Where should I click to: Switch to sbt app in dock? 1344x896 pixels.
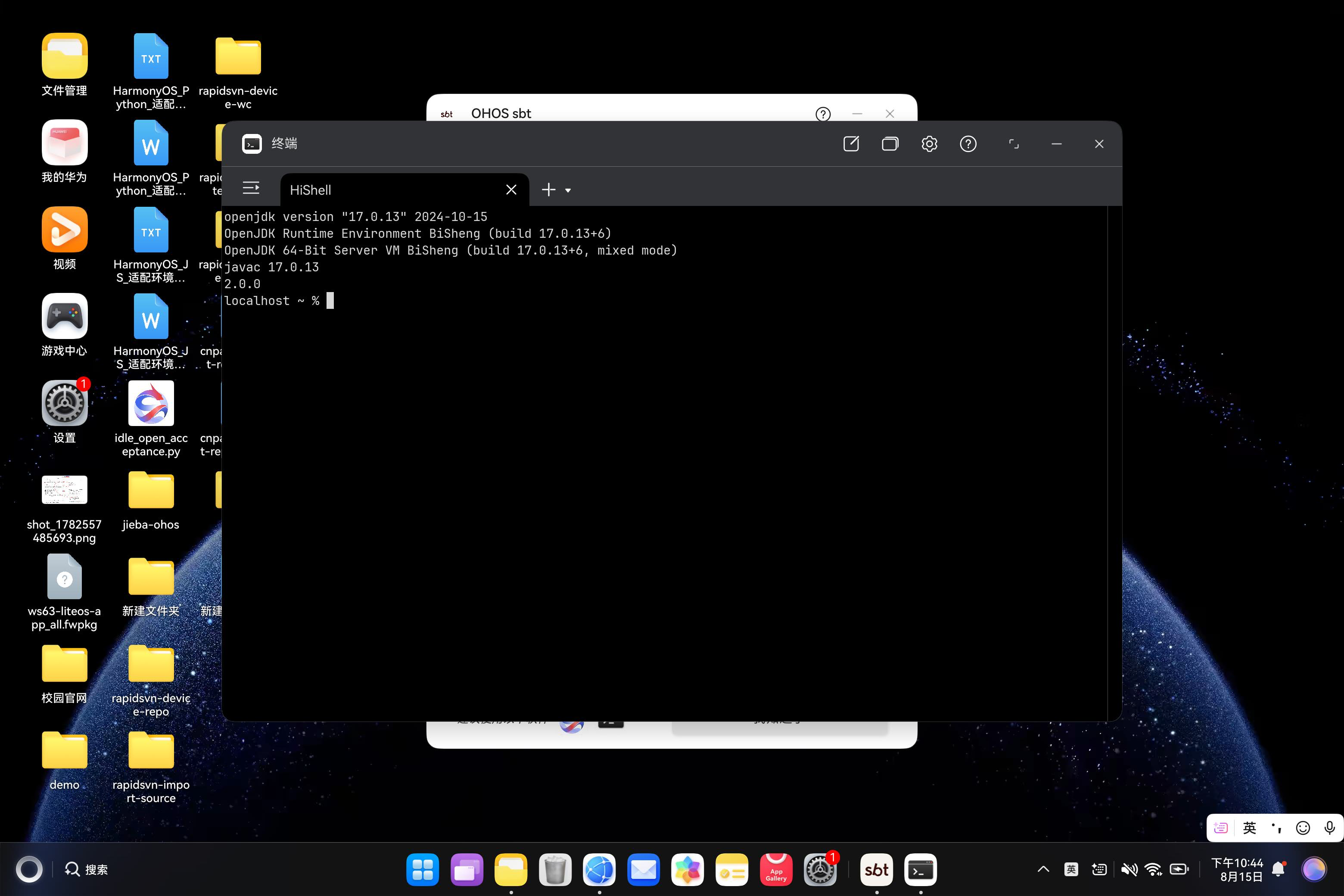coord(877,870)
